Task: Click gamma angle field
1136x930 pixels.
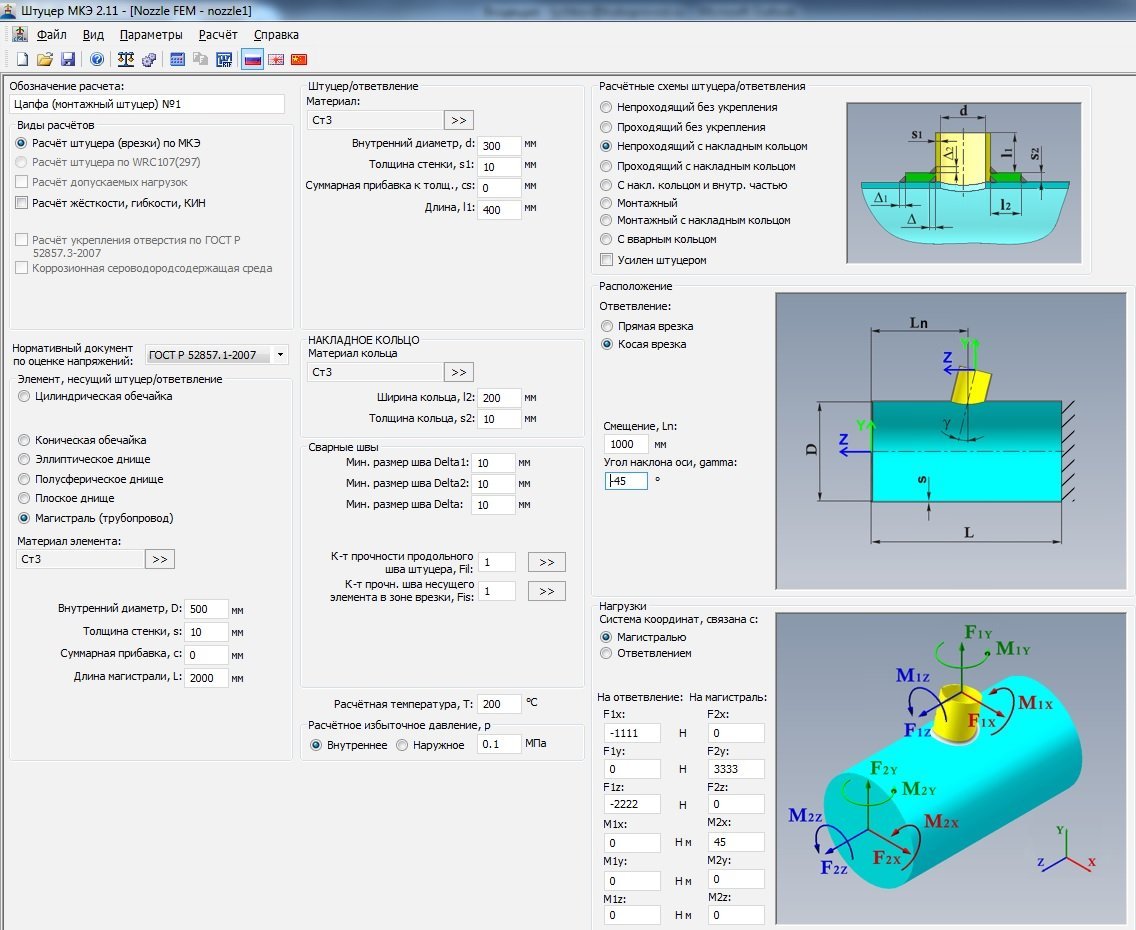Action: 626,480
